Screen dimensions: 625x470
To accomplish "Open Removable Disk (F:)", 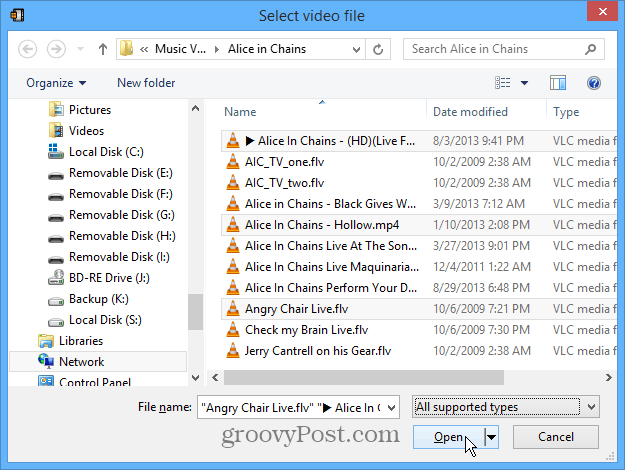I will pyautogui.click(x=121, y=194).
